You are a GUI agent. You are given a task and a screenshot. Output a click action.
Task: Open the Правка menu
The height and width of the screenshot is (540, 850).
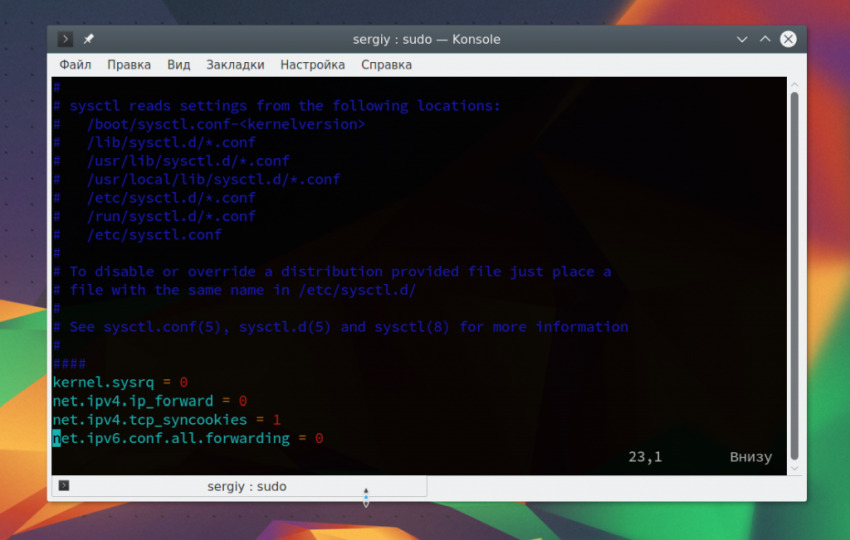[x=129, y=65]
